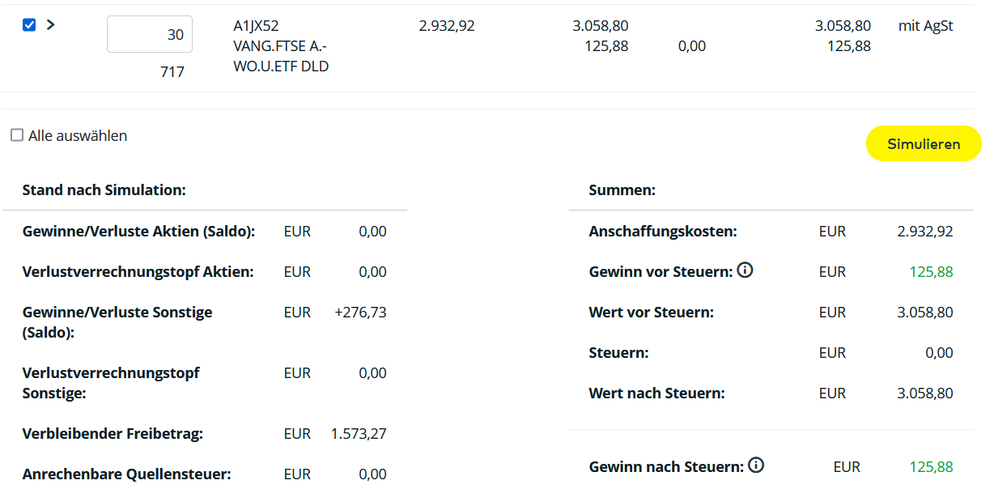Click info icon beside Gewinn vor Steuern
Viewport: 998px width, 498px height.
click(x=745, y=270)
